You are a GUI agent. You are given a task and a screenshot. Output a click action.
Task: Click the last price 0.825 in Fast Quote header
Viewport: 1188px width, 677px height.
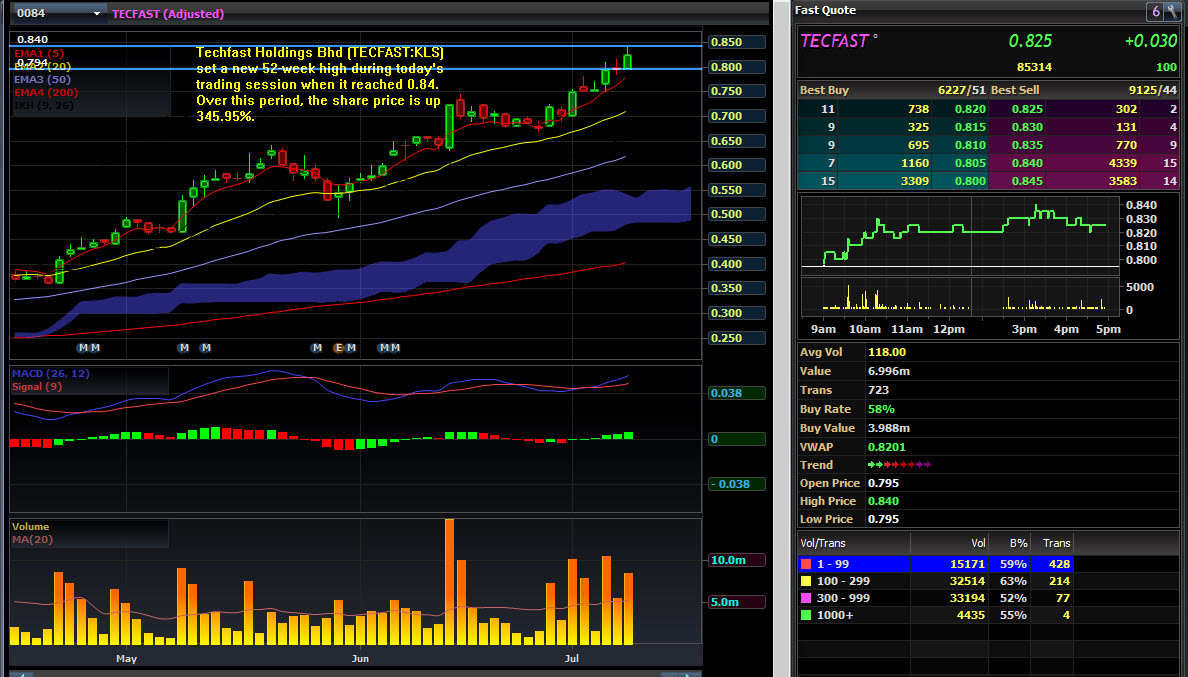pyautogui.click(x=1030, y=41)
